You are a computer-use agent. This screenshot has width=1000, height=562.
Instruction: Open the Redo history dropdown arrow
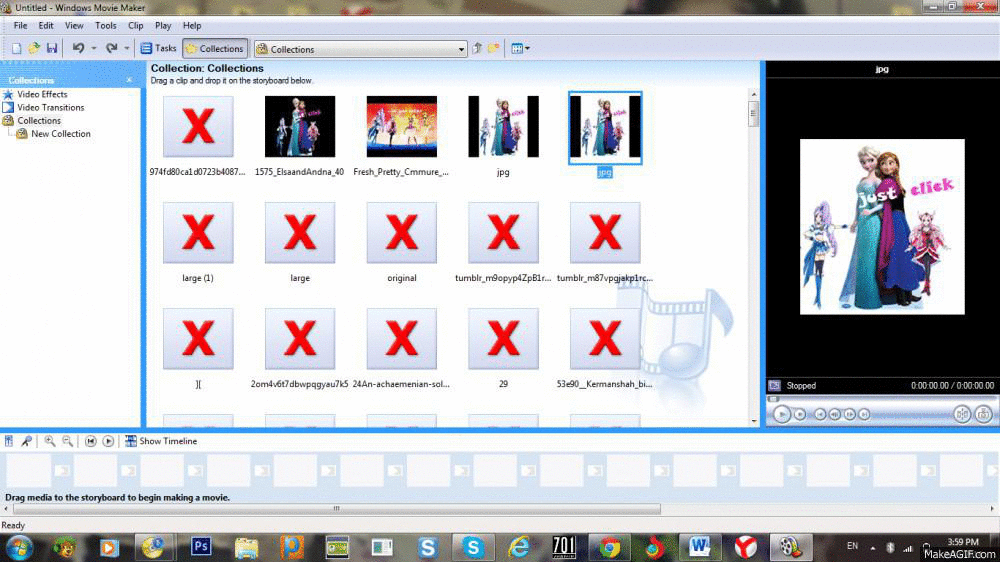127,48
